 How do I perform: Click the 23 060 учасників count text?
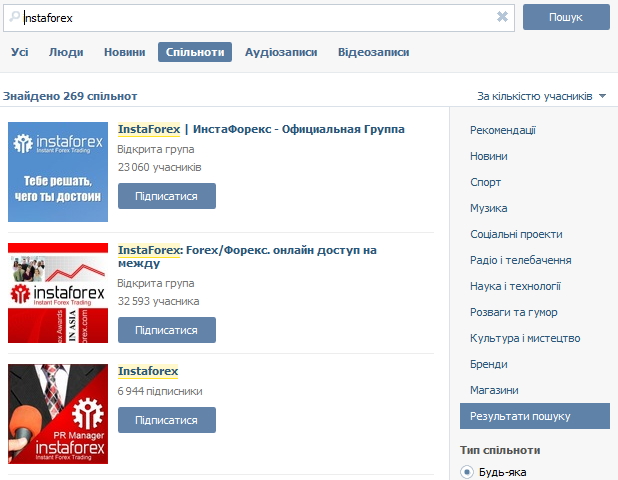click(160, 167)
